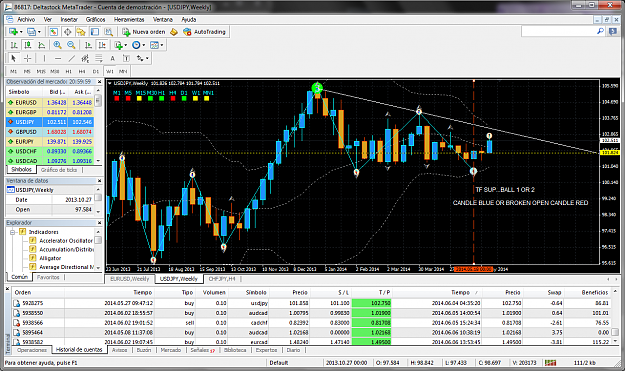Select the vertical line drawing tool

tap(44, 58)
